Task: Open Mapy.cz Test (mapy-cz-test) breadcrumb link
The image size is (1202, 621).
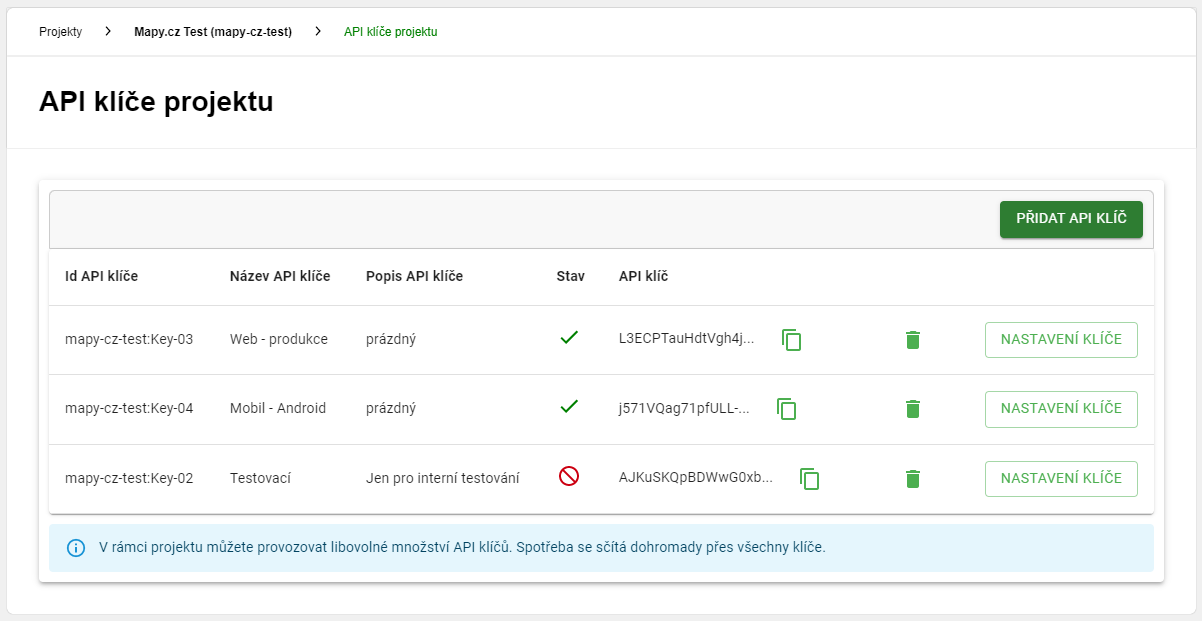Action: point(213,32)
